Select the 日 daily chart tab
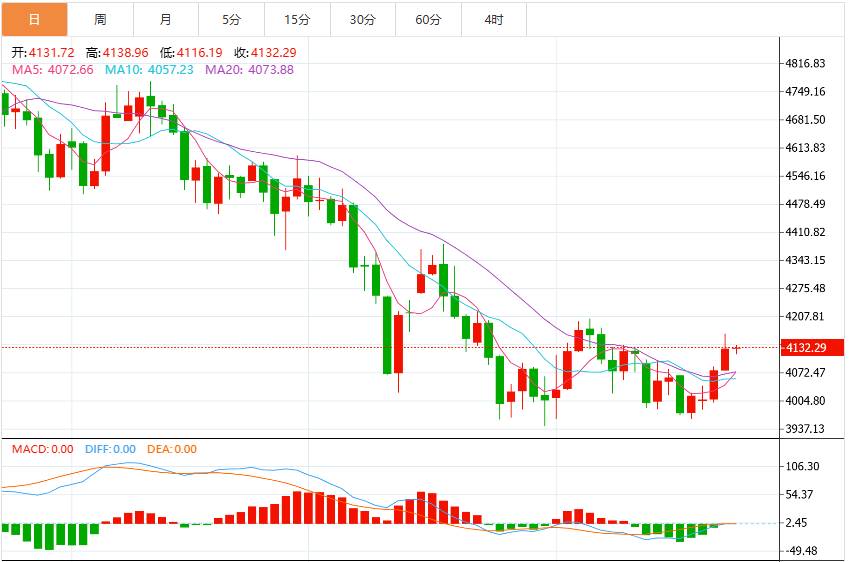The image size is (849, 562). coord(35,19)
